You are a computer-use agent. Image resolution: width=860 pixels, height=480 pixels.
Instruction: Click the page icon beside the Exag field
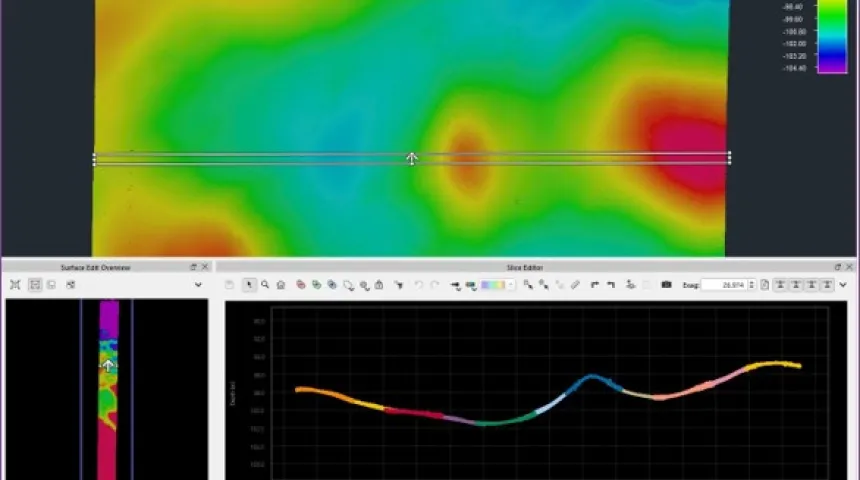click(x=765, y=285)
